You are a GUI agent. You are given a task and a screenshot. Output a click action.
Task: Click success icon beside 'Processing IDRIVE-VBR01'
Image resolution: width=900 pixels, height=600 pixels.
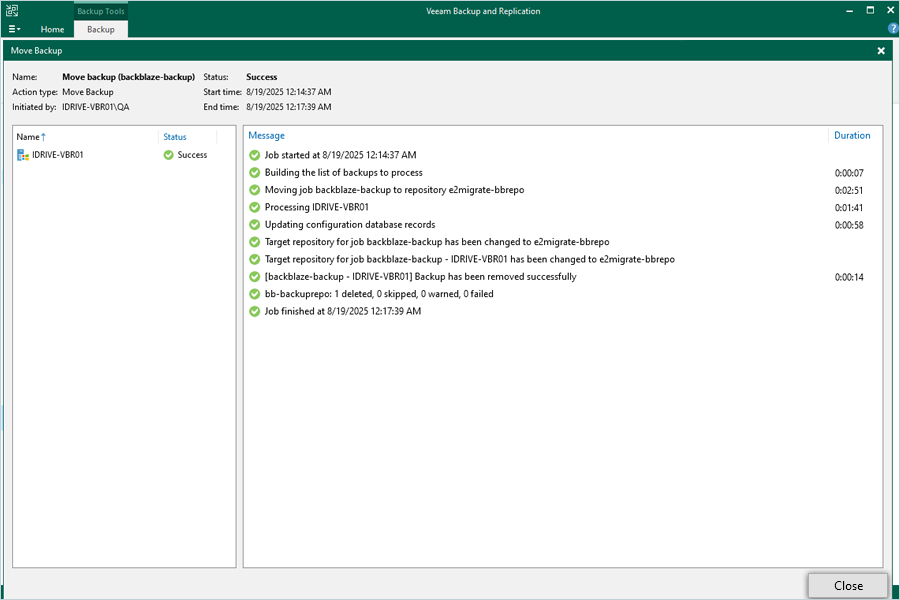point(255,207)
